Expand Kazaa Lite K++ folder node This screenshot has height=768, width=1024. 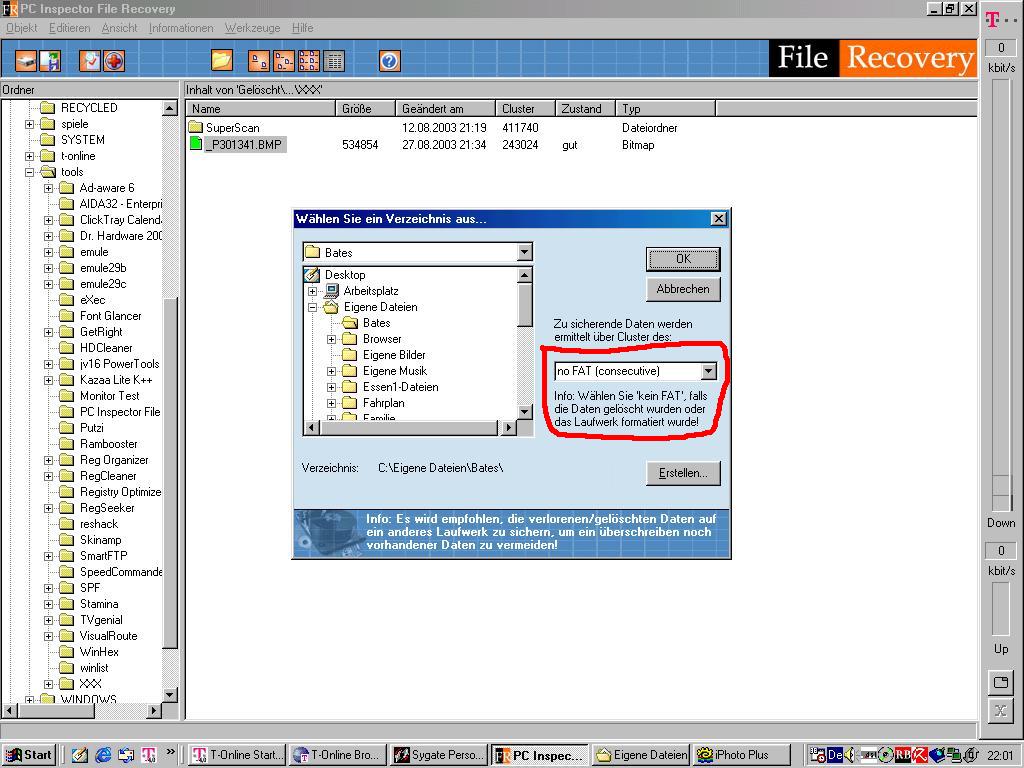point(48,380)
